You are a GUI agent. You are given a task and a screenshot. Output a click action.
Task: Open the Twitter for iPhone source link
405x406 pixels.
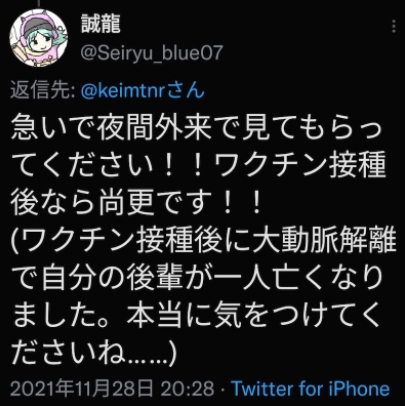[310, 389]
